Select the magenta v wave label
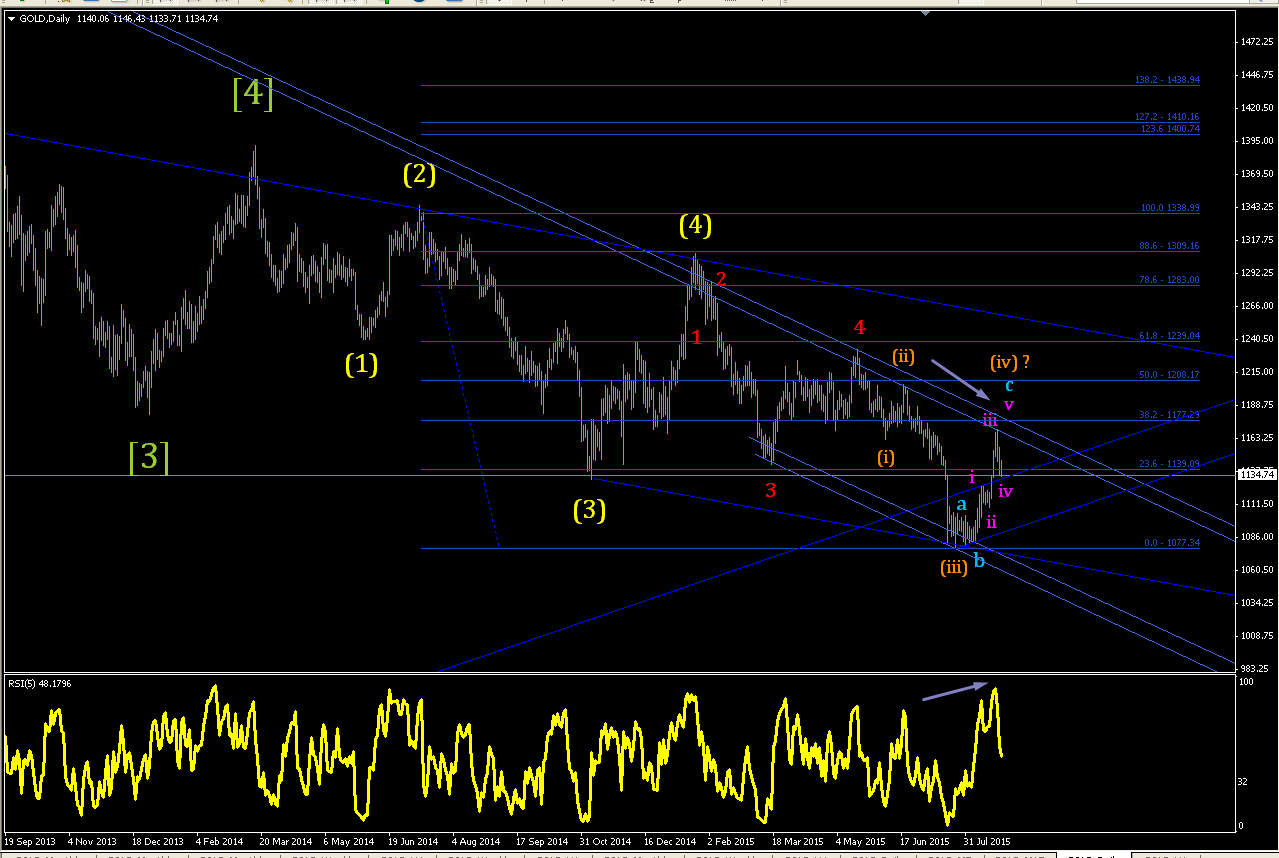Viewport: 1279px width, 858px height. 1009,405
